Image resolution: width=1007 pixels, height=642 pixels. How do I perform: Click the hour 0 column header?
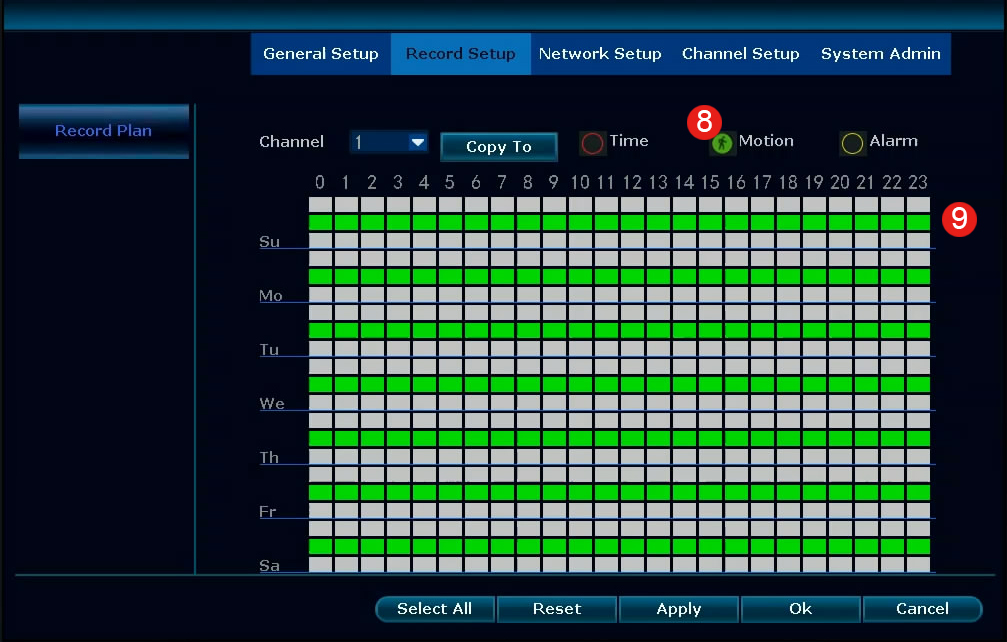pos(320,183)
